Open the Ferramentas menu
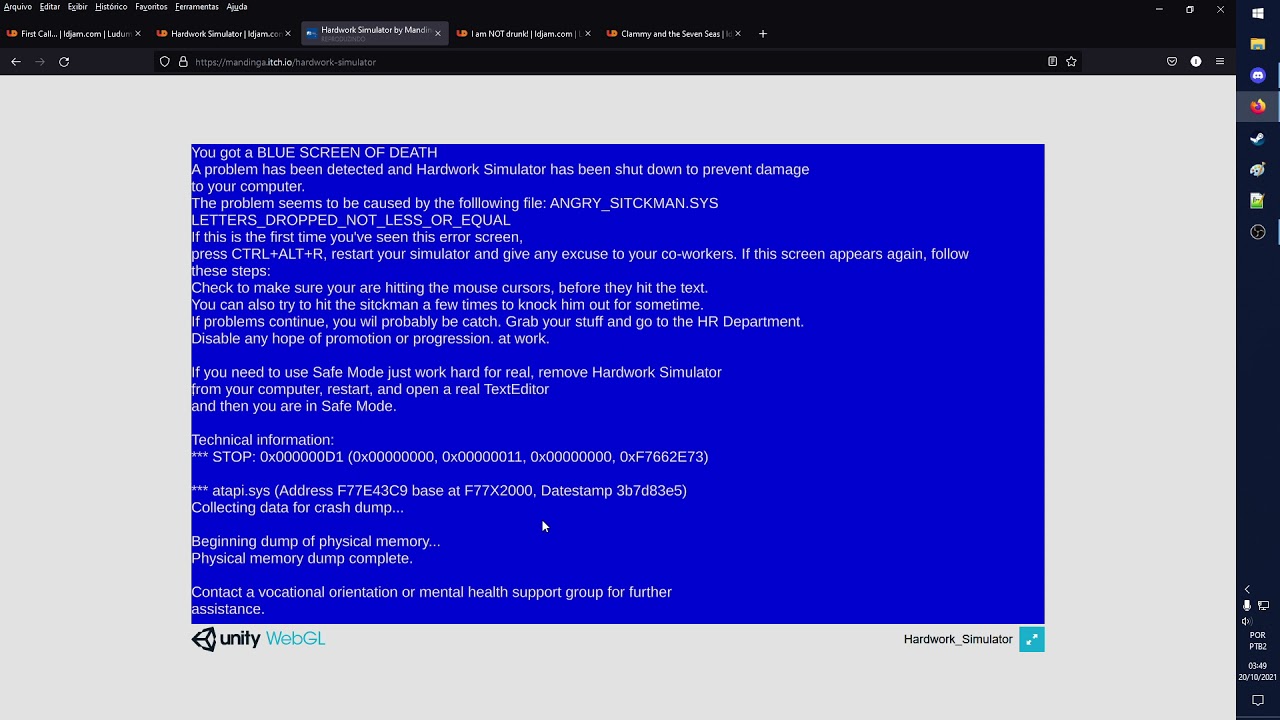The width and height of the screenshot is (1280, 720). coord(196,7)
